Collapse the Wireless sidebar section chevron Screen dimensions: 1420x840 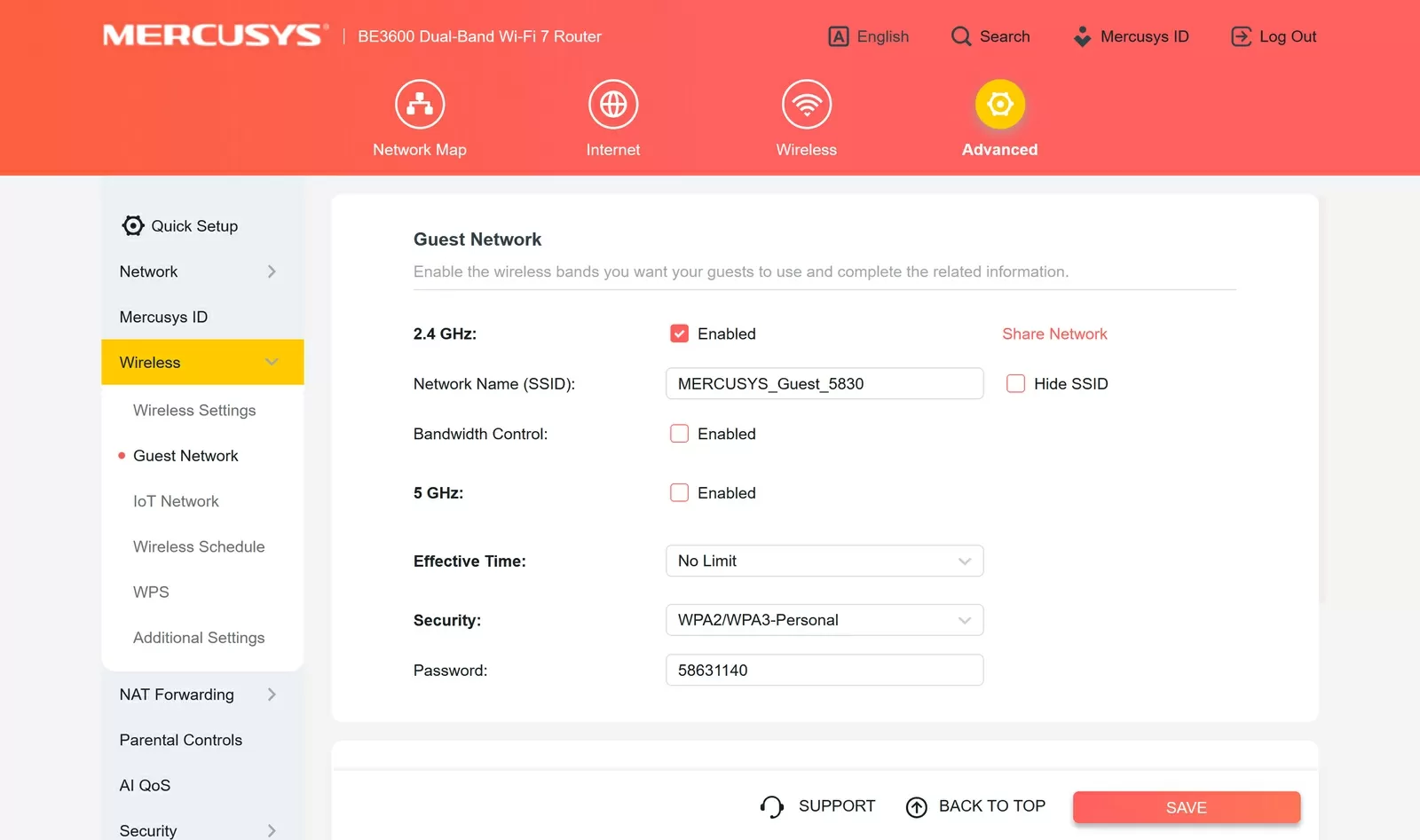272,362
